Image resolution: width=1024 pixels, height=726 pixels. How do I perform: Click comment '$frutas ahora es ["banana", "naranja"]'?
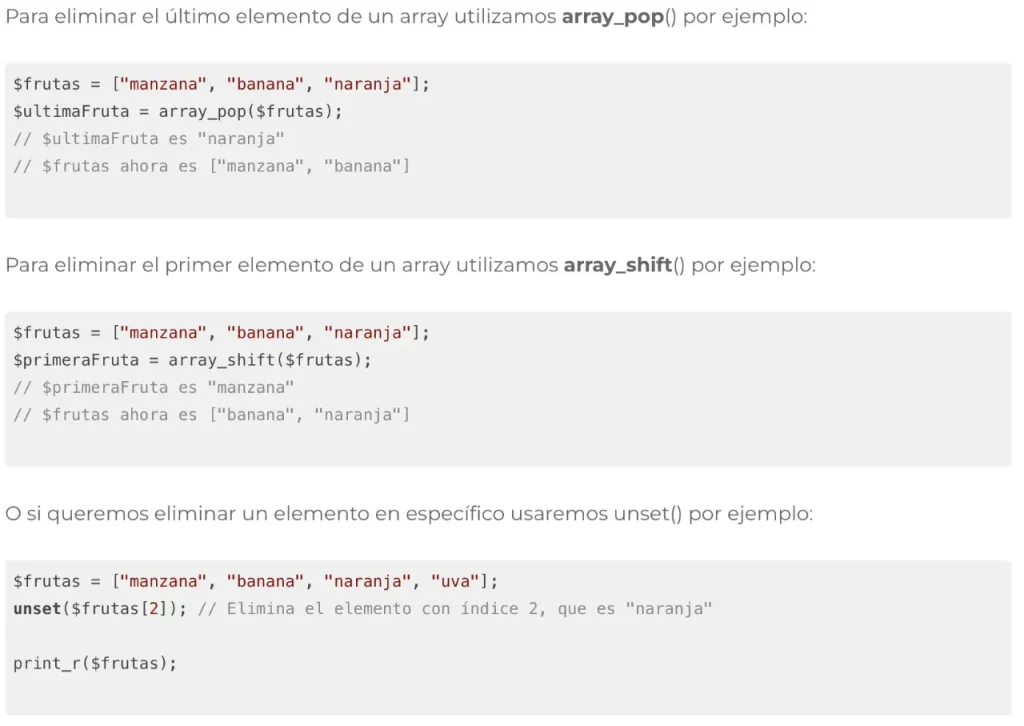212,415
